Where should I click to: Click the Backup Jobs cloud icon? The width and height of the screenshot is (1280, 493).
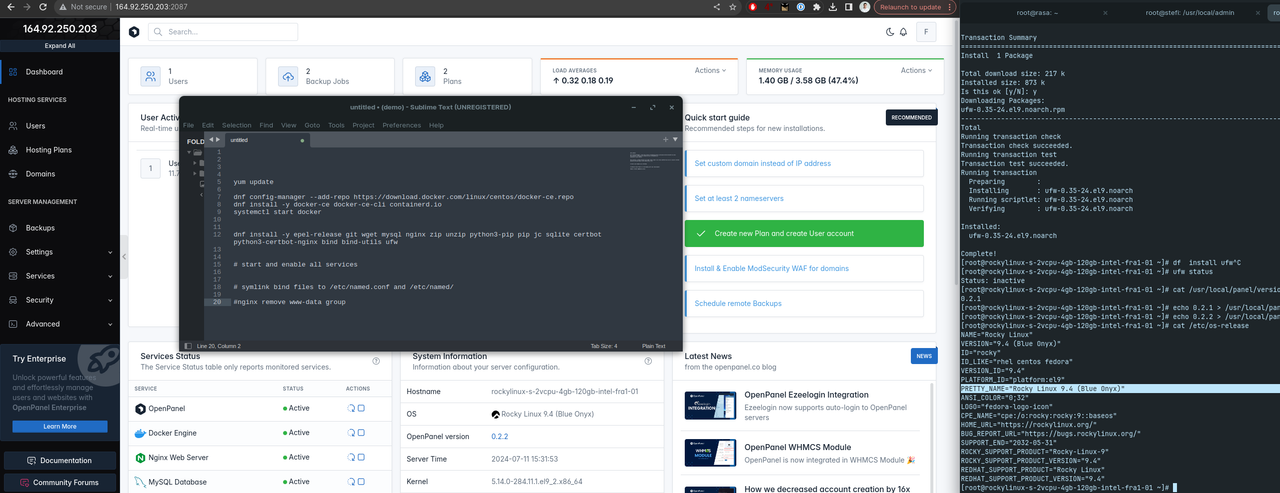(287, 76)
